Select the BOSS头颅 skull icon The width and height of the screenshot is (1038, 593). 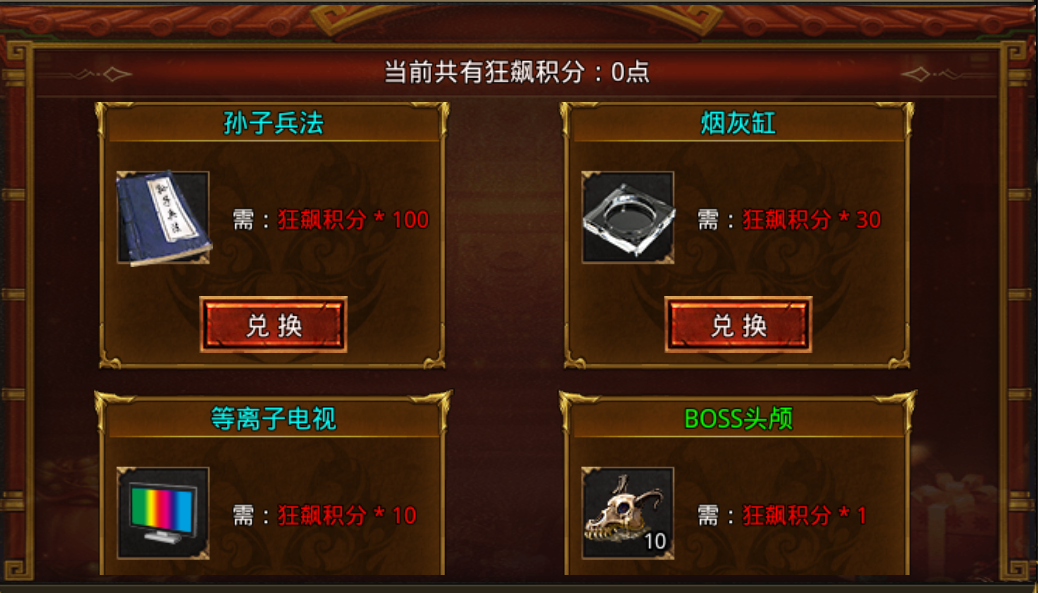click(628, 514)
